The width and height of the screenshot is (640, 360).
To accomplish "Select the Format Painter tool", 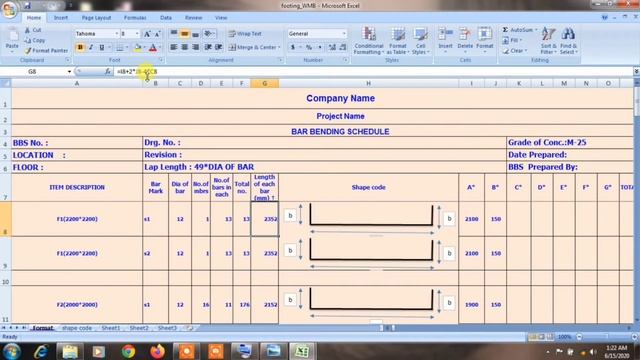I will 46,51.
